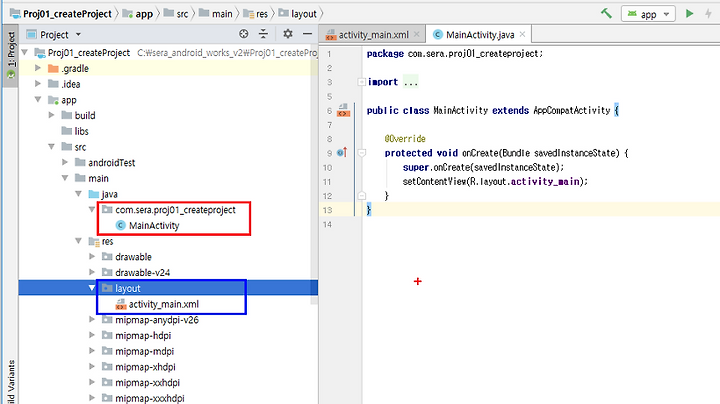Click the onCreate closing fold marker
Viewport: 720px width, 404px height.
361,196
